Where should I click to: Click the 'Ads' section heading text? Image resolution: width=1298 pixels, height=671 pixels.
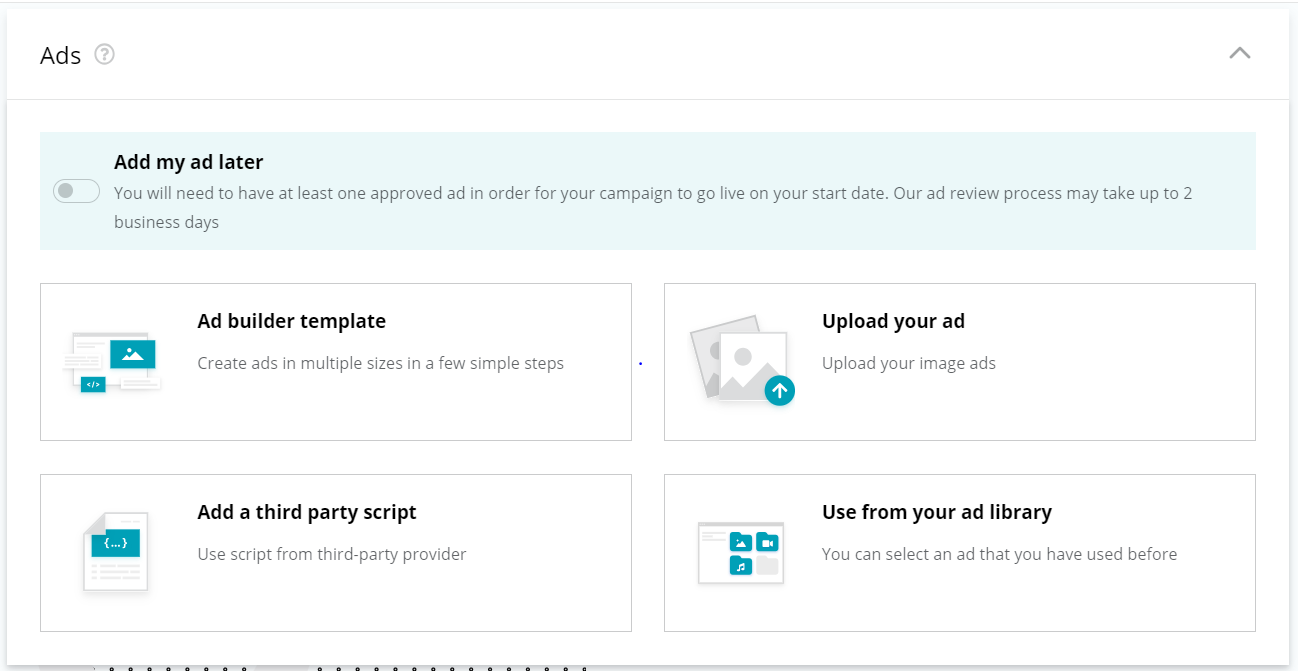(60, 56)
